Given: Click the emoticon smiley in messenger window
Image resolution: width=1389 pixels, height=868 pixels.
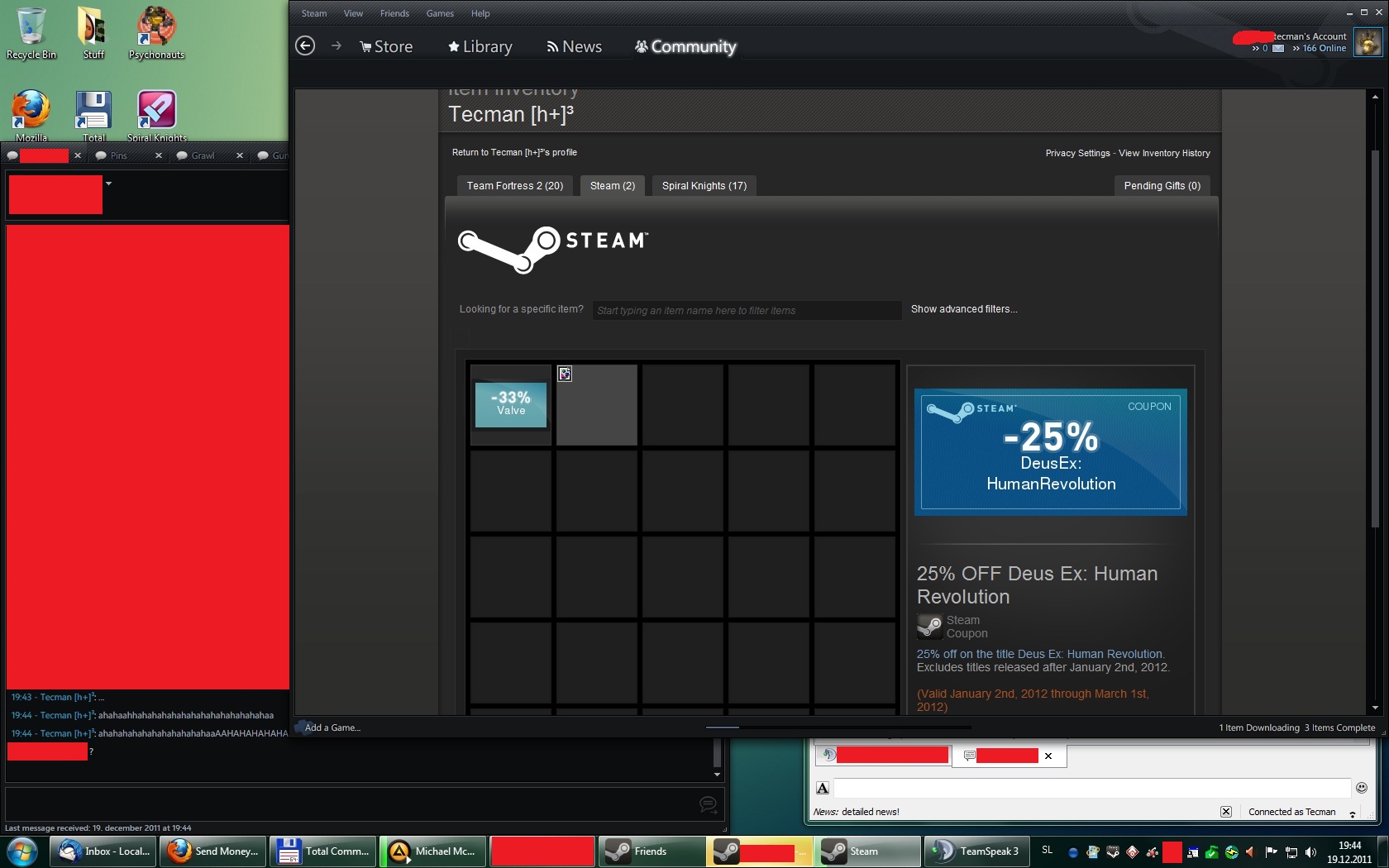Looking at the screenshot, I should point(1362,788).
